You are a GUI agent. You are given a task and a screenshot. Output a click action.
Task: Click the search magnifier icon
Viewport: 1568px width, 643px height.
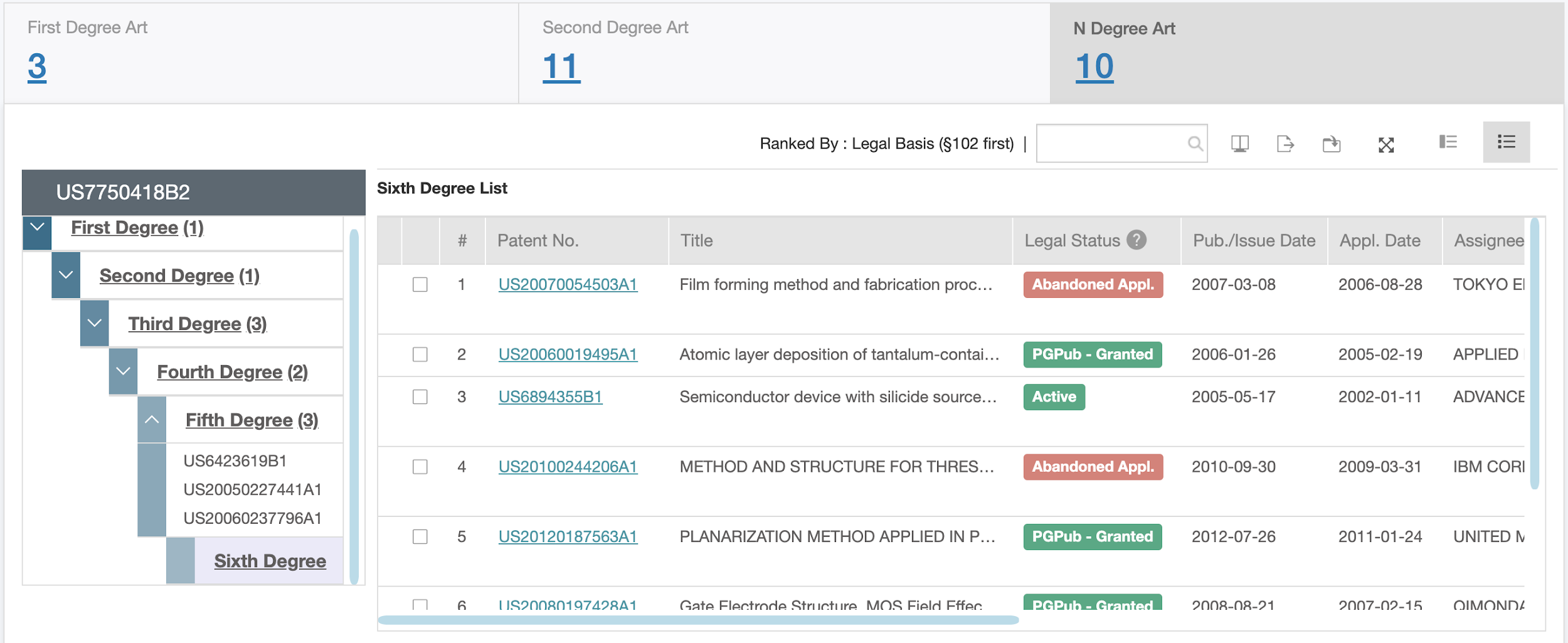coord(1195,144)
